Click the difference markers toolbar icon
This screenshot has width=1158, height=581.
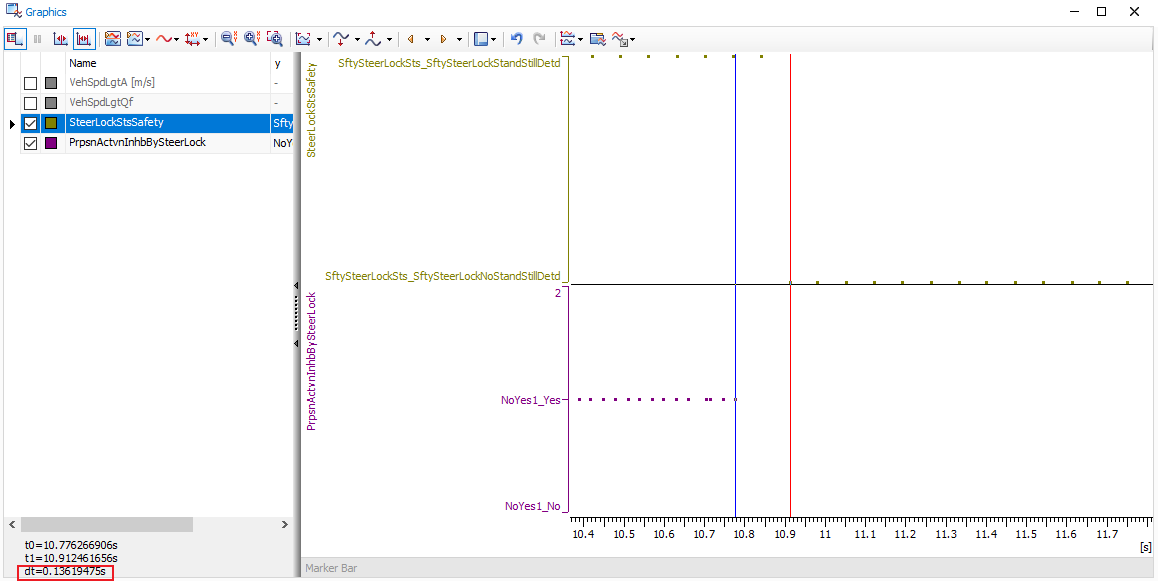tap(84, 39)
